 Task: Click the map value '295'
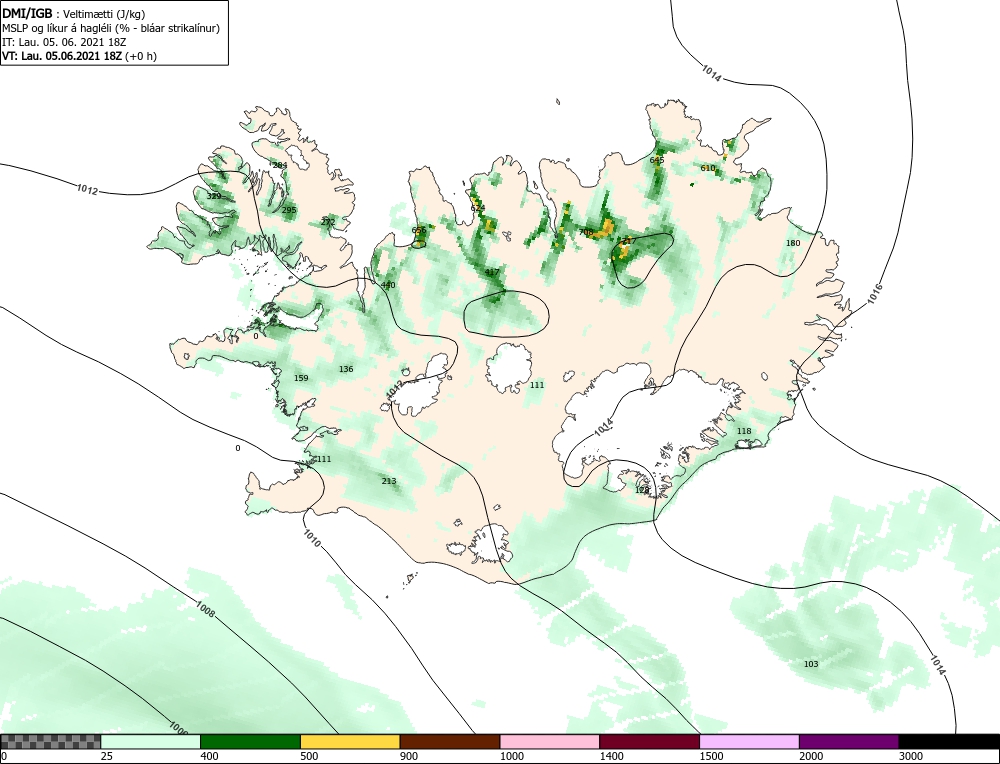[x=289, y=210]
